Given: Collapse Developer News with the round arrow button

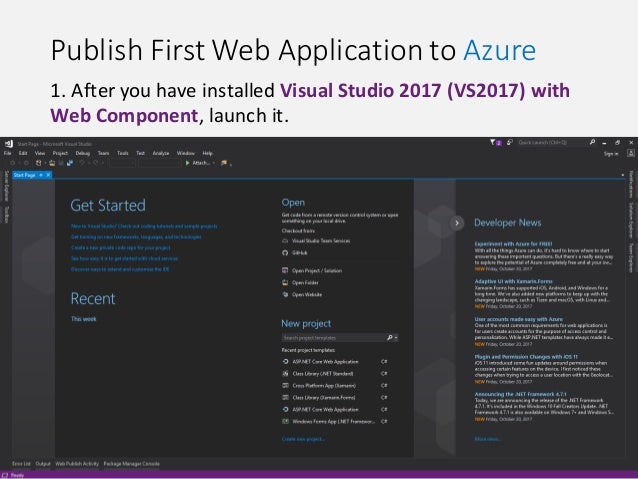Looking at the screenshot, I should (x=457, y=223).
